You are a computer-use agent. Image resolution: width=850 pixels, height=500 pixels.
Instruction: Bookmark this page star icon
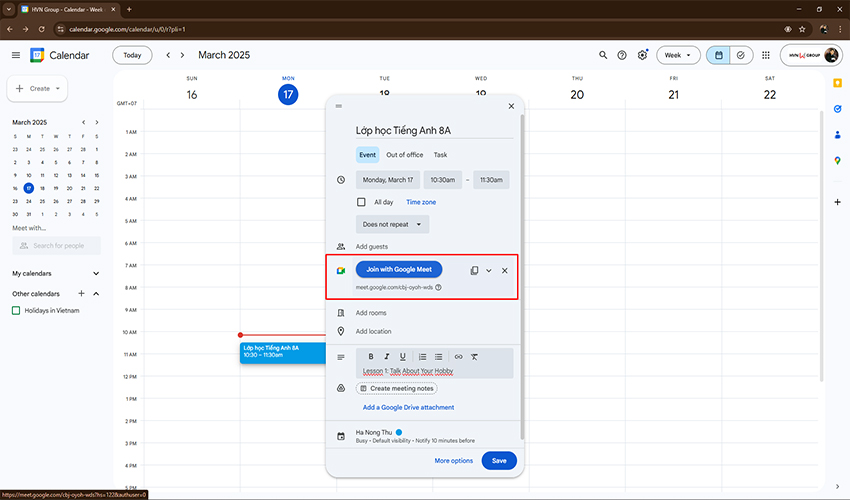(802, 29)
